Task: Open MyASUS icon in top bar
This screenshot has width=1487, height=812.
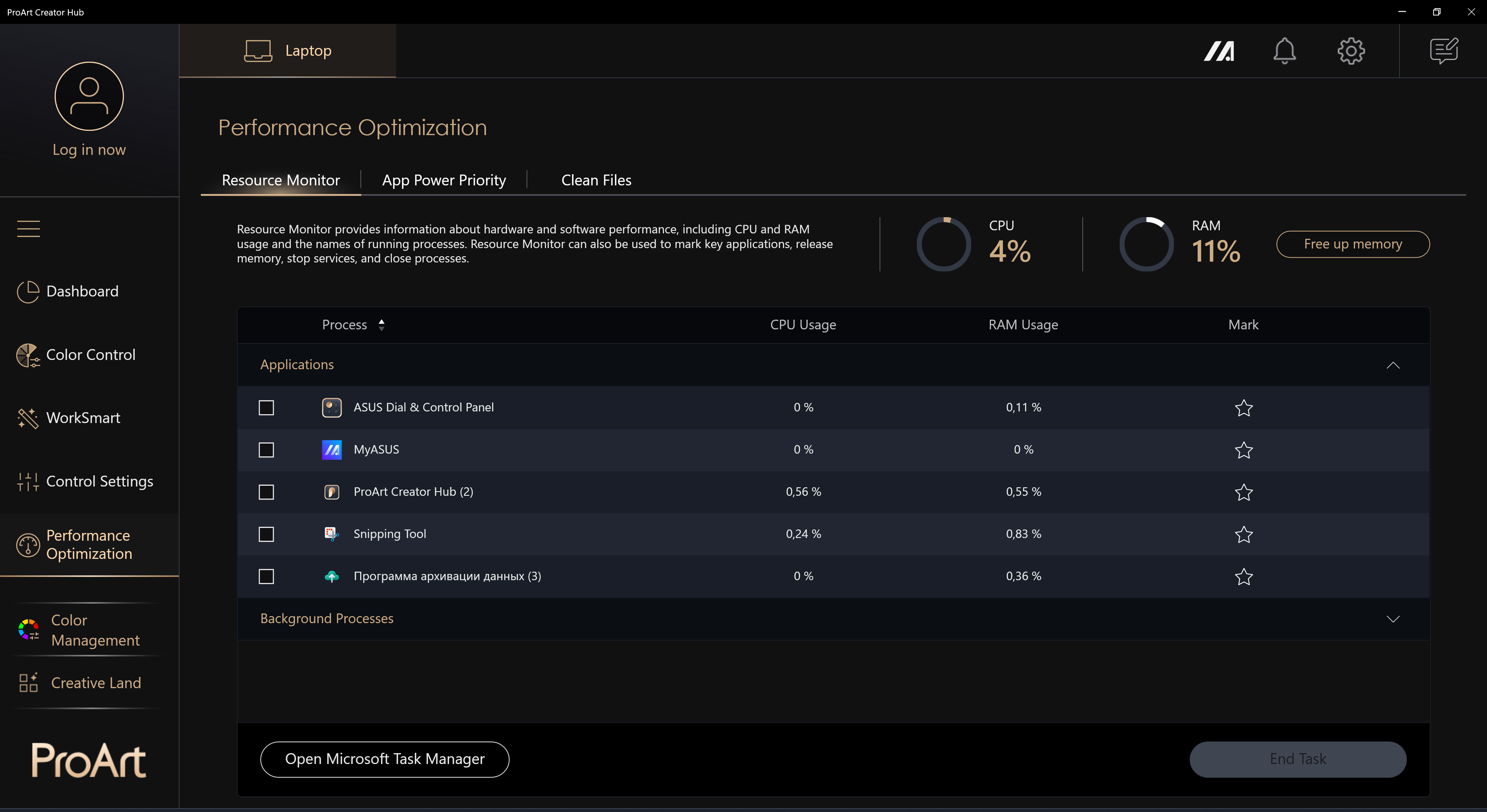Action: pyautogui.click(x=1219, y=51)
